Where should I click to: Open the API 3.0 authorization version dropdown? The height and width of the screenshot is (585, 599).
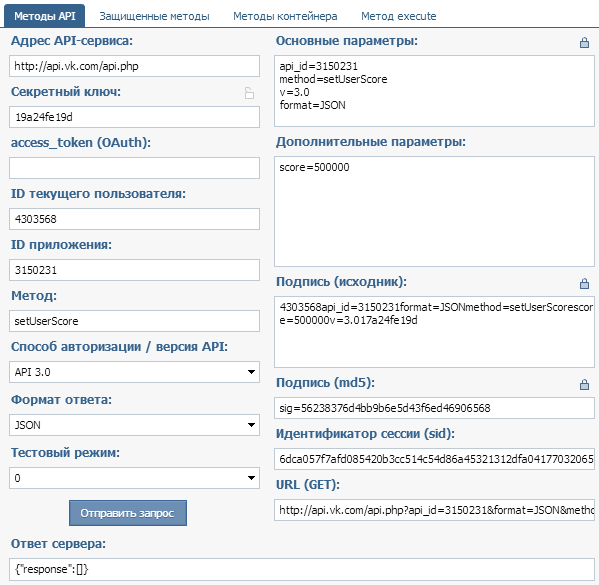(134, 372)
